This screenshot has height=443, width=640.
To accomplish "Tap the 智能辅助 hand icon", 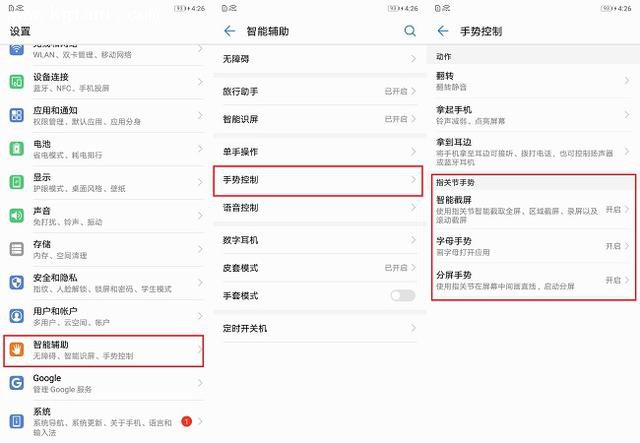I will tap(16, 350).
